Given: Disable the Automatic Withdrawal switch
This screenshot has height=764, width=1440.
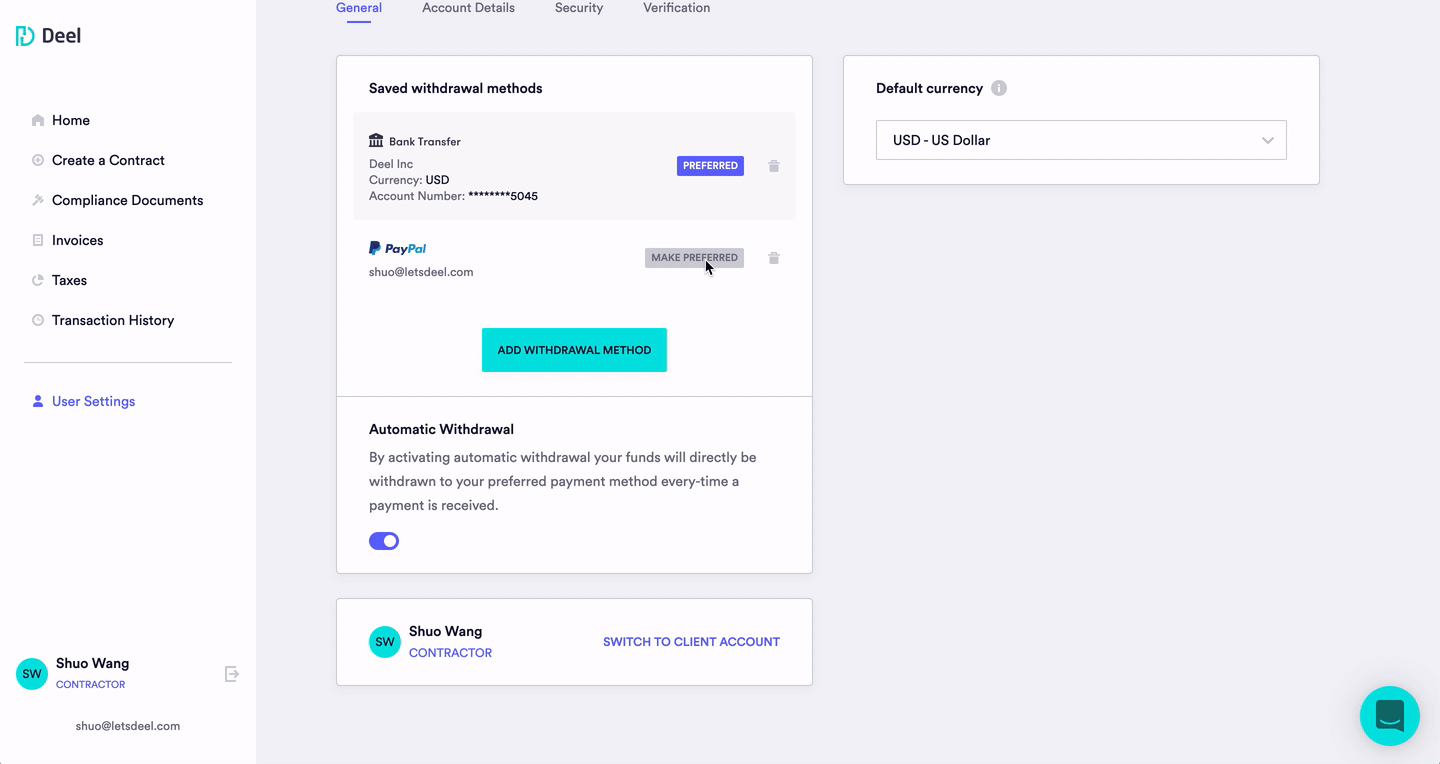Looking at the screenshot, I should coord(384,541).
